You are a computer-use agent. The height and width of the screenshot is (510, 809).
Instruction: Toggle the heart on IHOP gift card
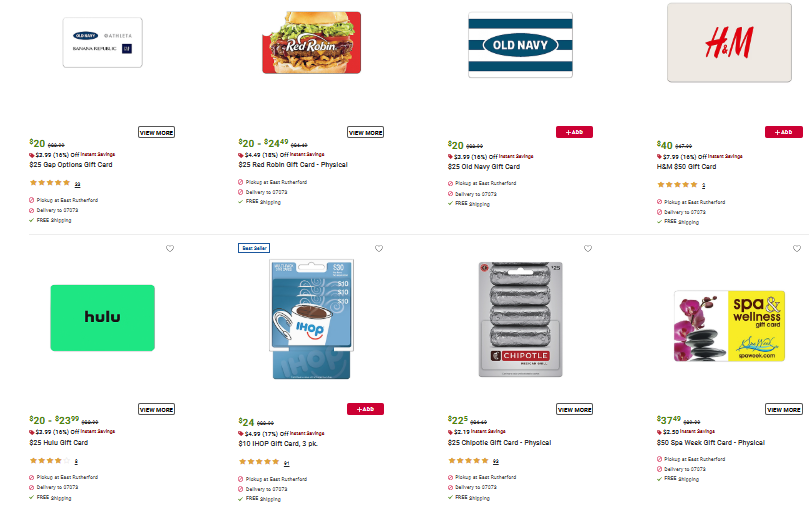click(x=379, y=248)
